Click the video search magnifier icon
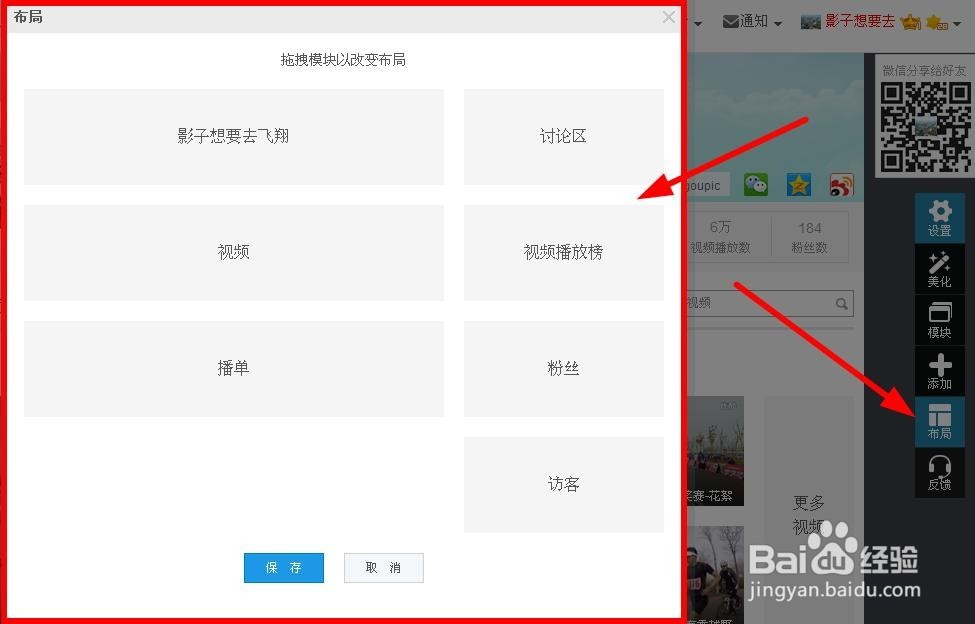The image size is (975, 624). click(841, 303)
